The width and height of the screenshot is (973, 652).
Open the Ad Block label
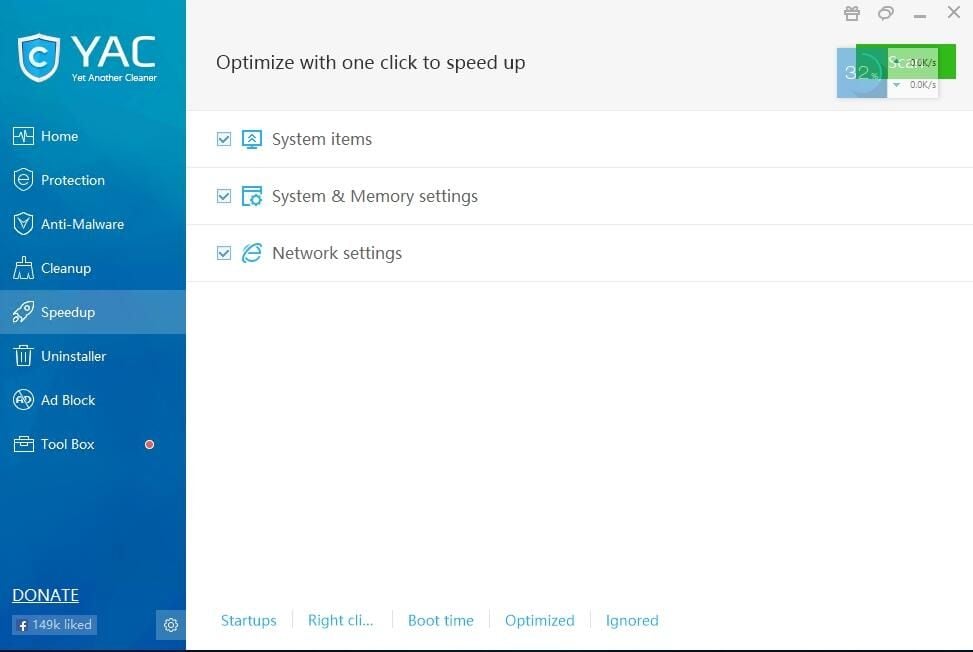pos(68,400)
